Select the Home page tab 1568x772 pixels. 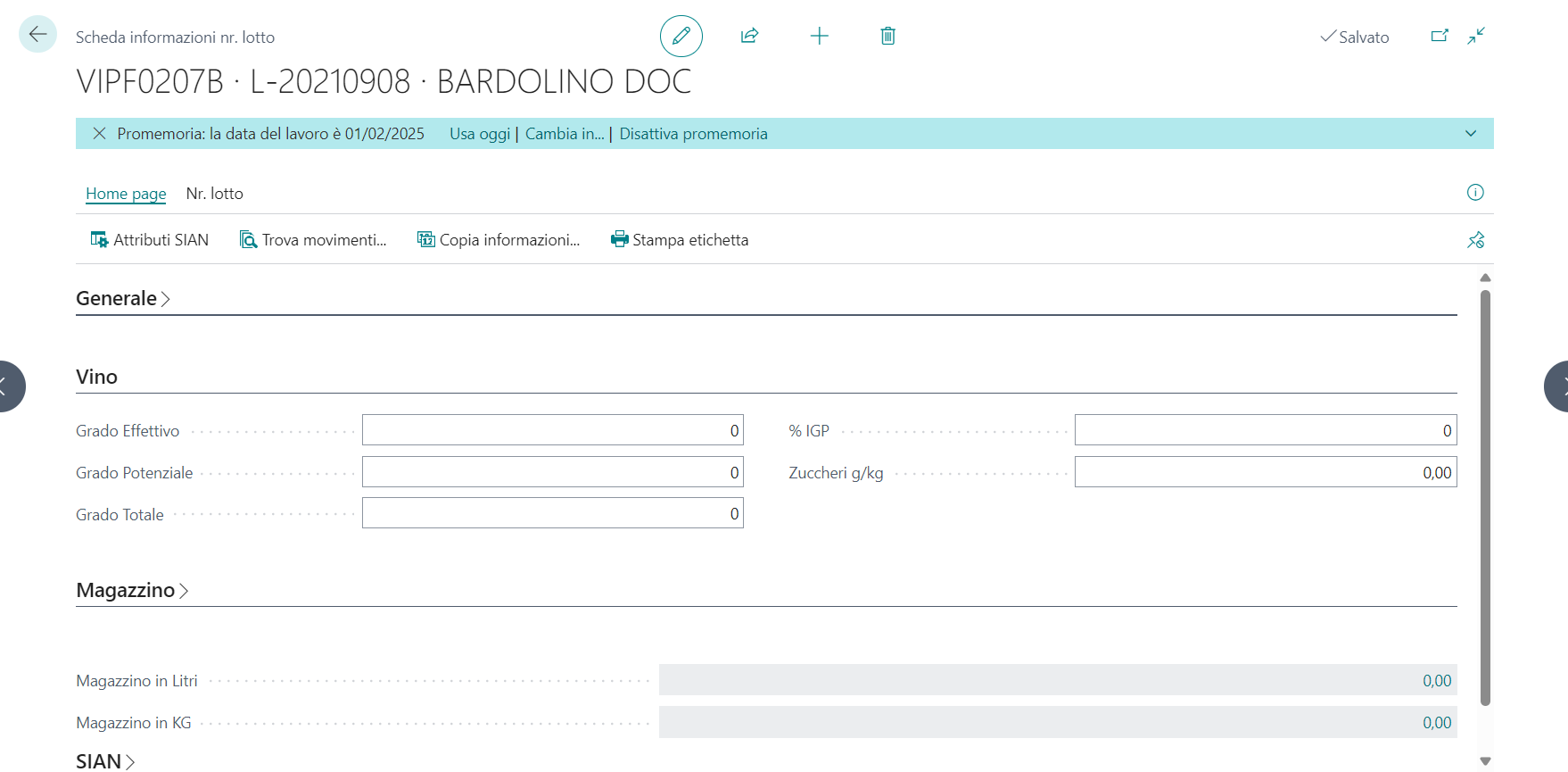coord(126,194)
